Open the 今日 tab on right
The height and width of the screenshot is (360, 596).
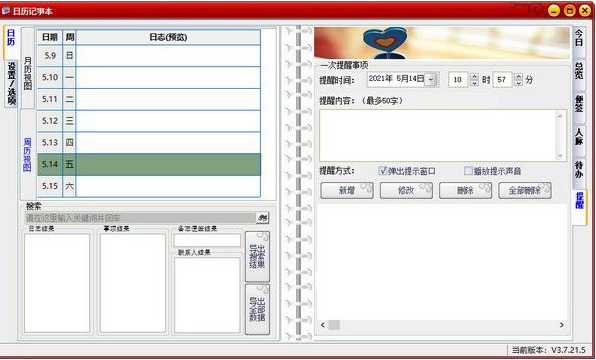click(579, 38)
